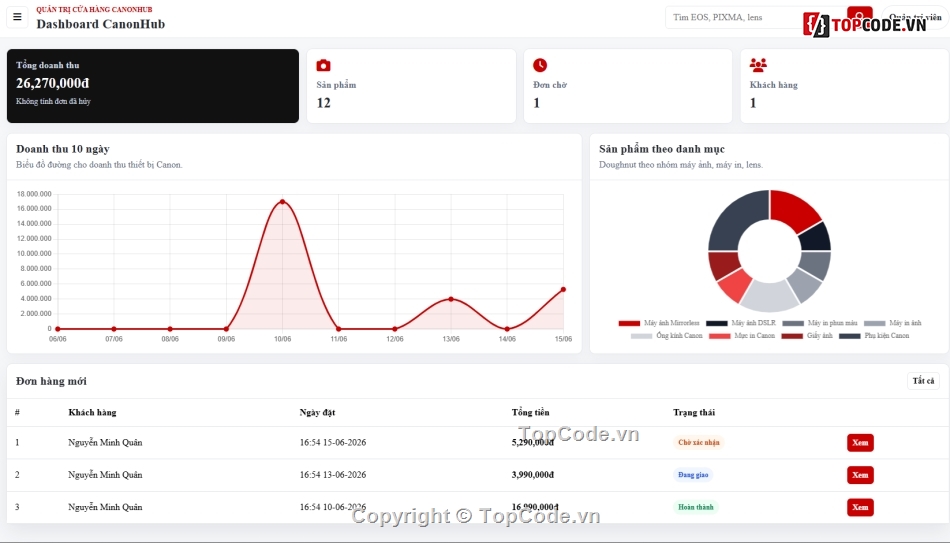Viewport: 950px width, 543px height.
Task: Click the '26,270,000đ' revenue value
Action: click(53, 83)
